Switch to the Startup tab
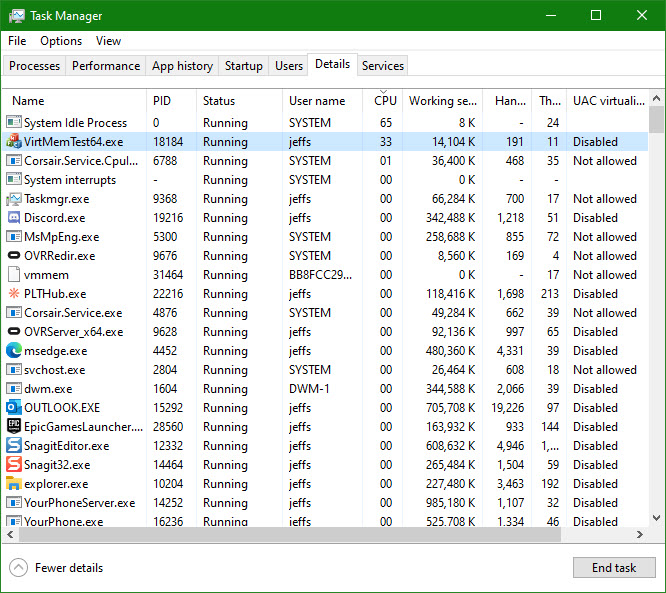666x593 pixels. [243, 66]
